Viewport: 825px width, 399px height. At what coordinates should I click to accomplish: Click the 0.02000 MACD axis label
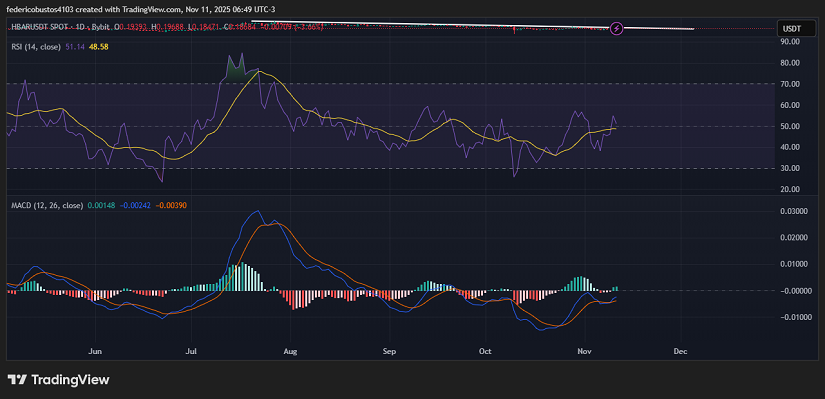(793, 237)
